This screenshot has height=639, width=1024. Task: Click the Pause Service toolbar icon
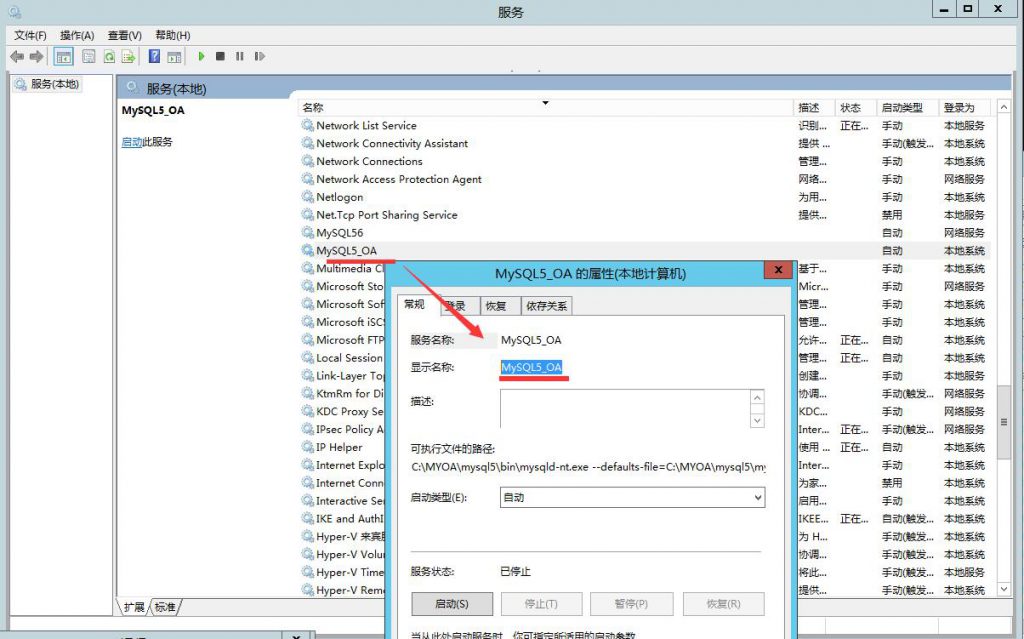coord(240,57)
